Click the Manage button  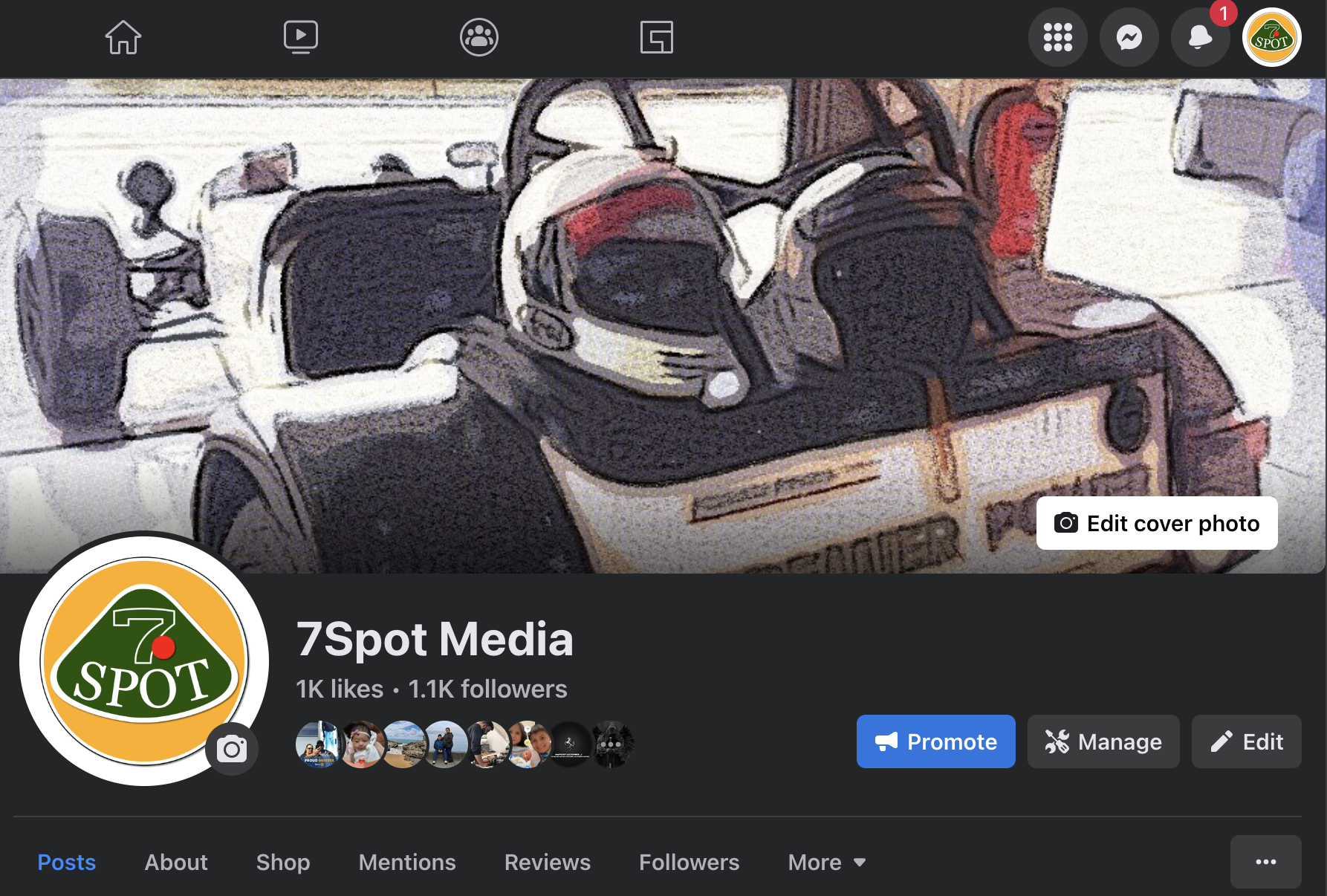coord(1103,741)
